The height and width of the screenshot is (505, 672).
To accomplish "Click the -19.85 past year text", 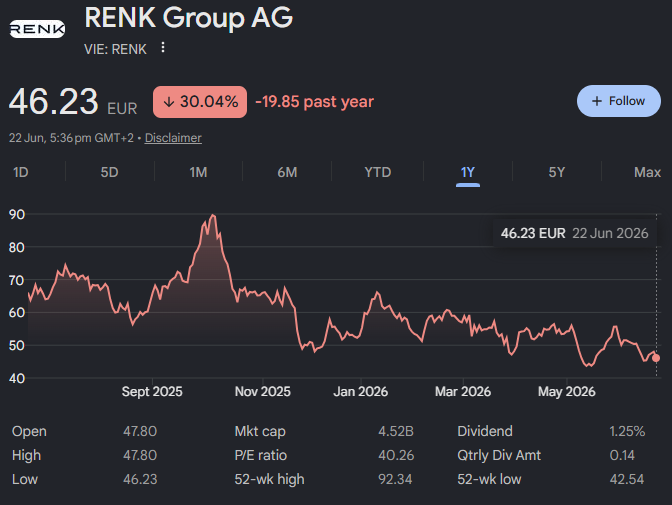I will [315, 102].
